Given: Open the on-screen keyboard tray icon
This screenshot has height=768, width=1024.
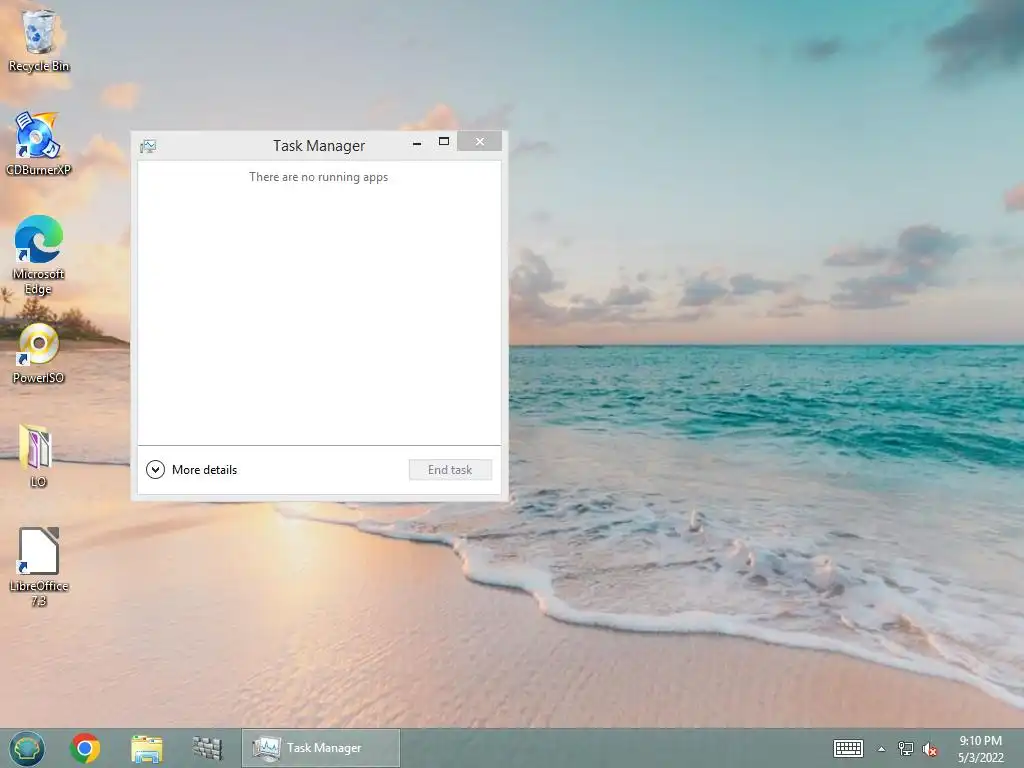Looking at the screenshot, I should click(x=848, y=748).
